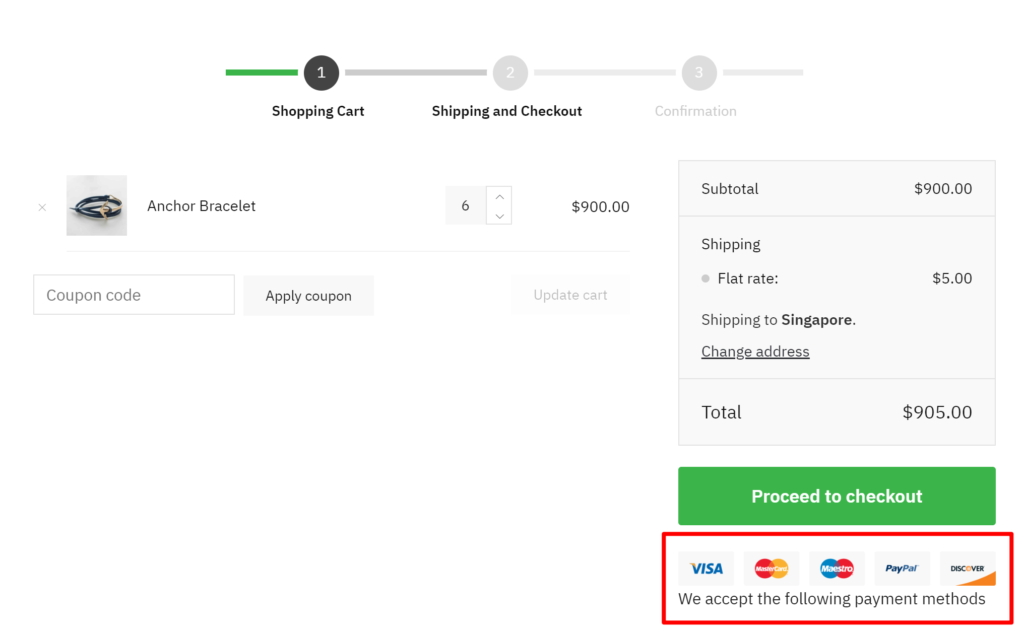Click the Apply coupon button
Image resolution: width=1024 pixels, height=631 pixels.
[x=308, y=296]
